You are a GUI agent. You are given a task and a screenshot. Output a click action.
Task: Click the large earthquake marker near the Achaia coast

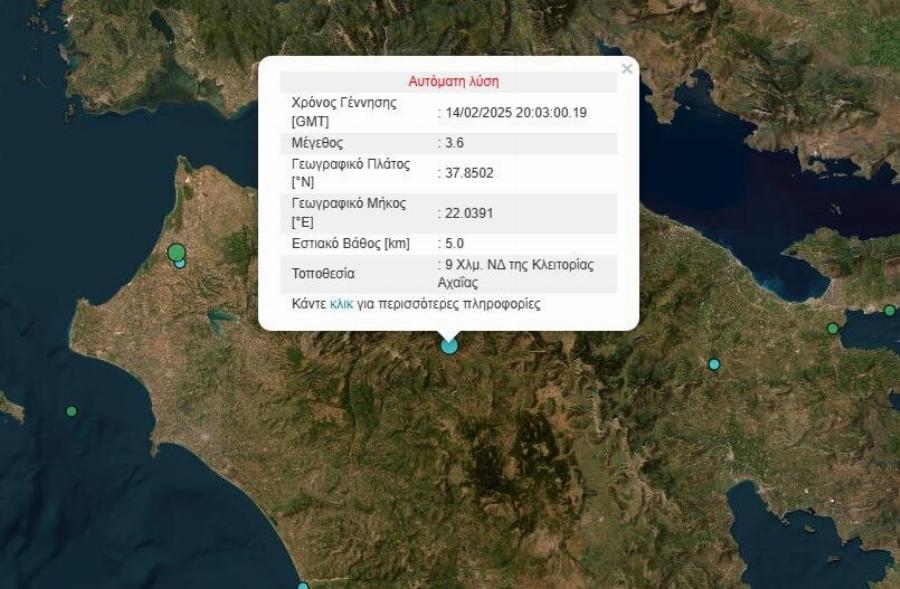[176, 249]
